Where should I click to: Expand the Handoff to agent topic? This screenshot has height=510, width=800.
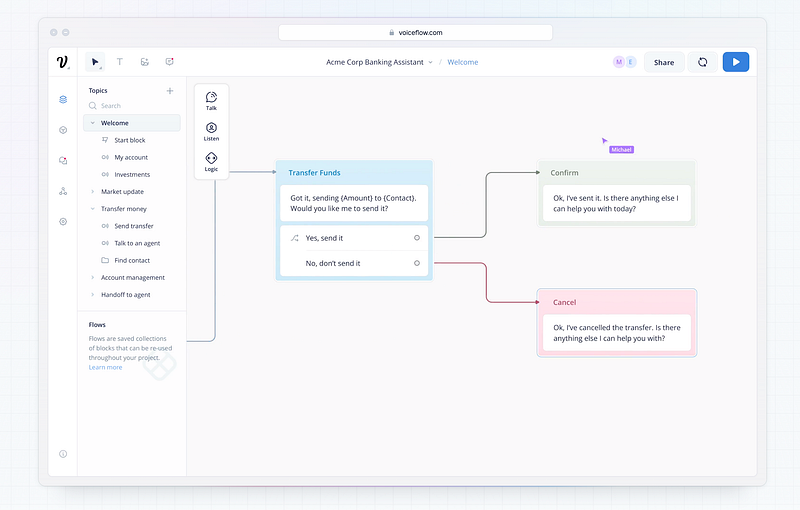tap(92, 295)
